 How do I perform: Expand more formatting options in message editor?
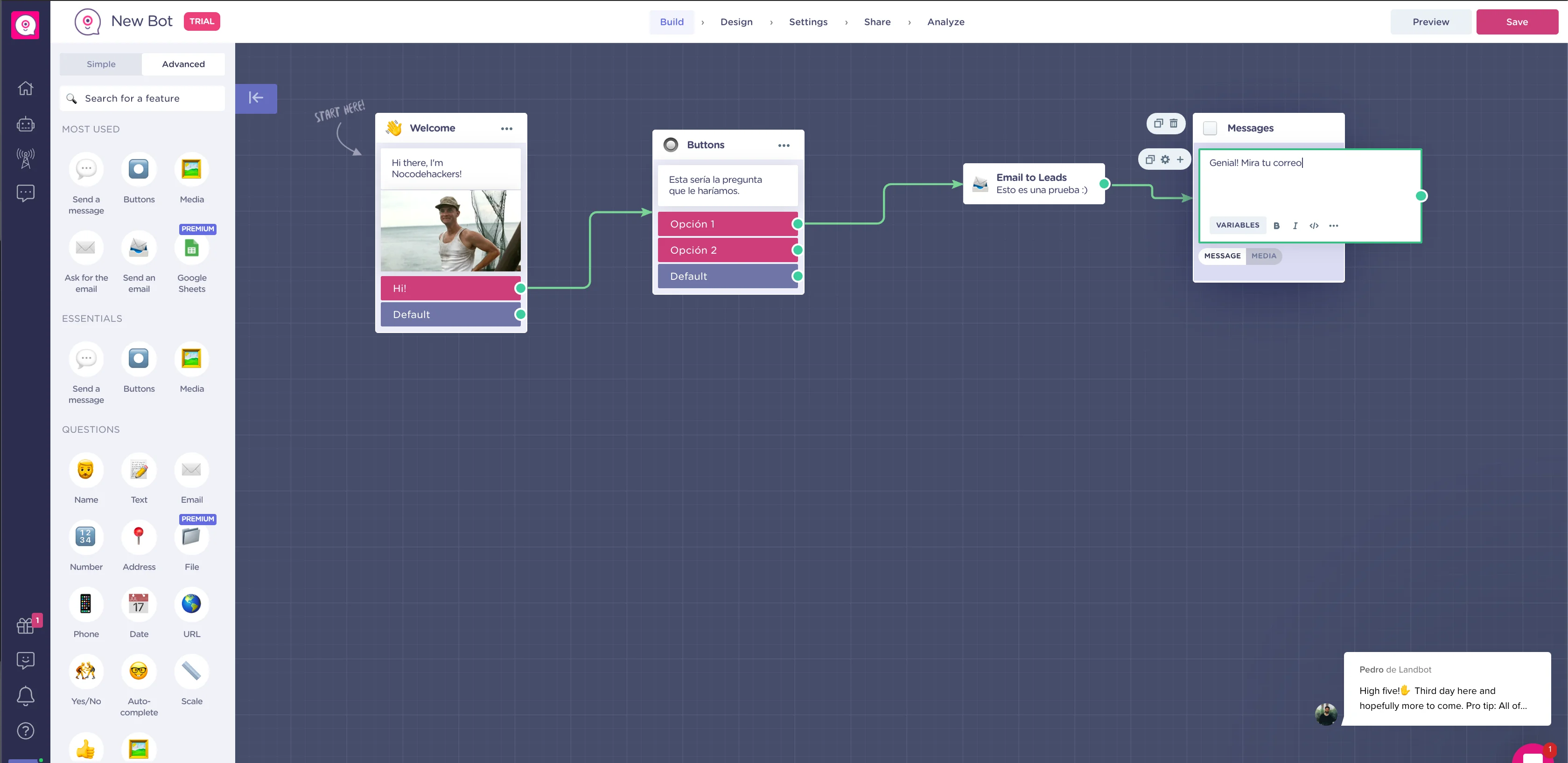[x=1334, y=226]
